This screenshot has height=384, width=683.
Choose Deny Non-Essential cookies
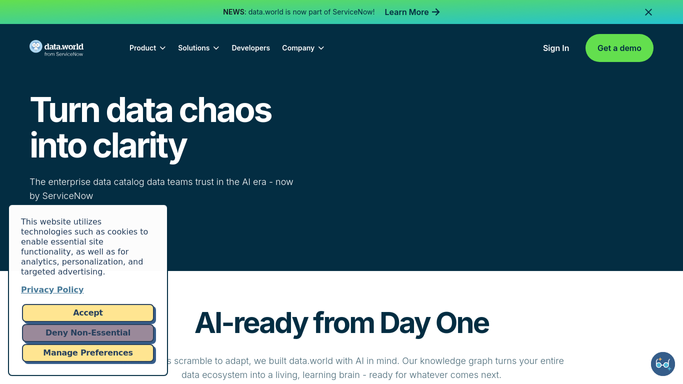point(88,333)
